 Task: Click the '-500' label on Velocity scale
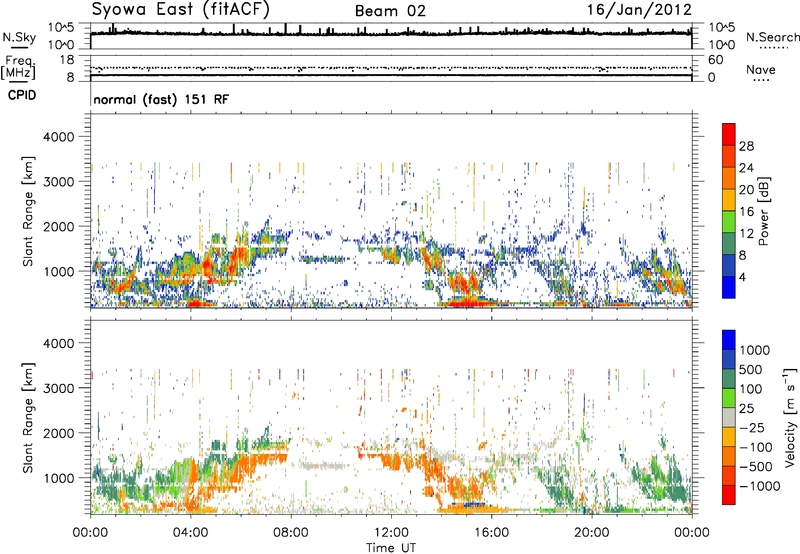coord(756,467)
